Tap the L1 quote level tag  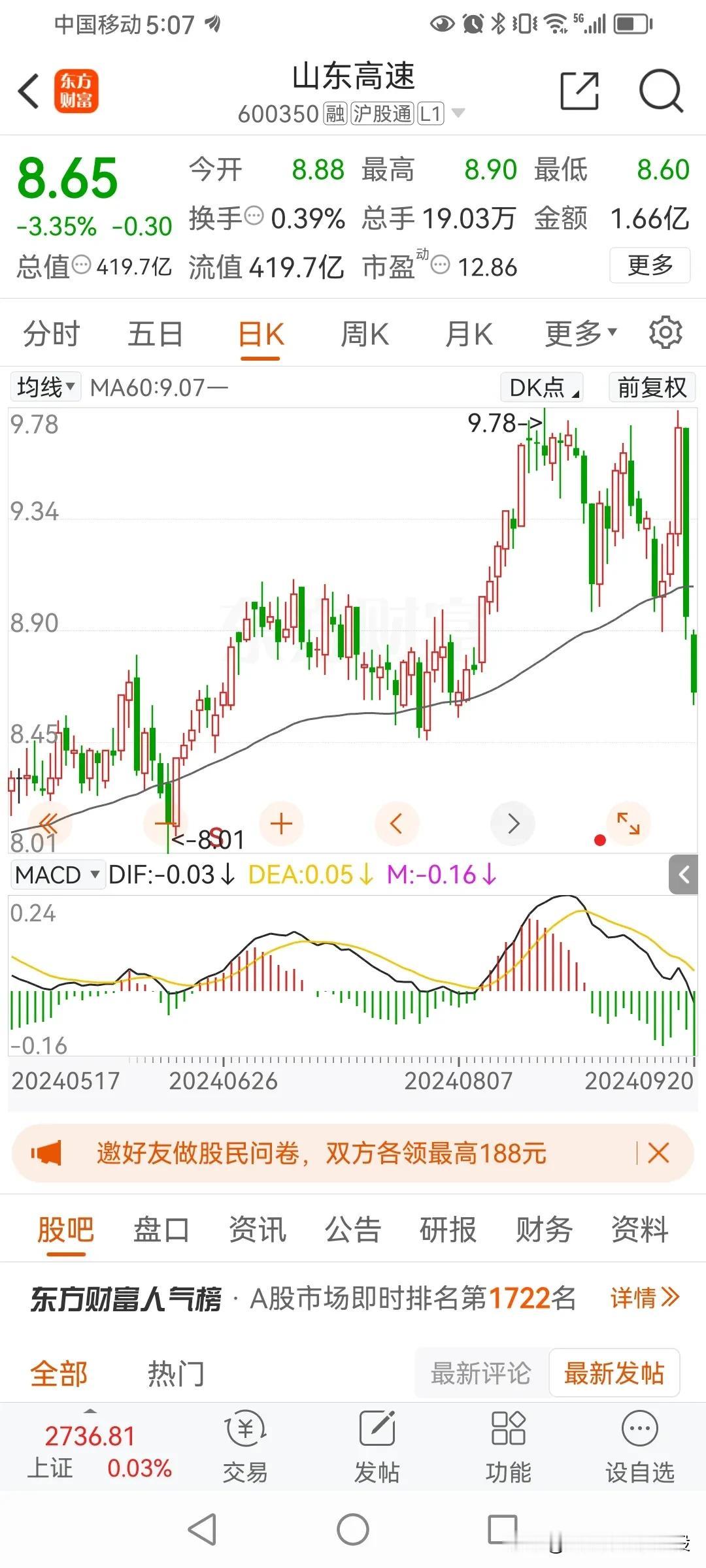click(x=431, y=114)
